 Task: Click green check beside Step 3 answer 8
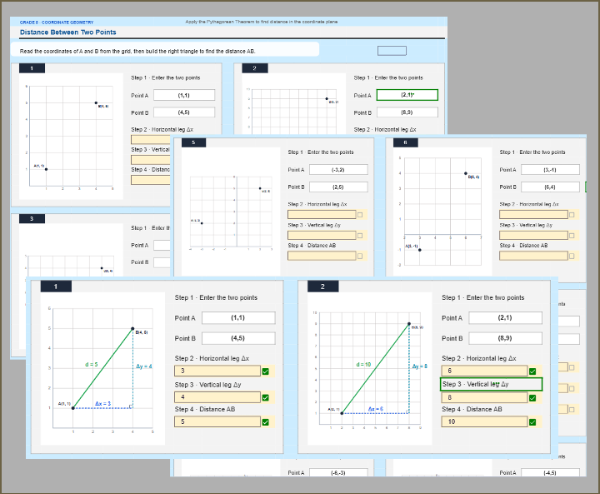click(533, 398)
